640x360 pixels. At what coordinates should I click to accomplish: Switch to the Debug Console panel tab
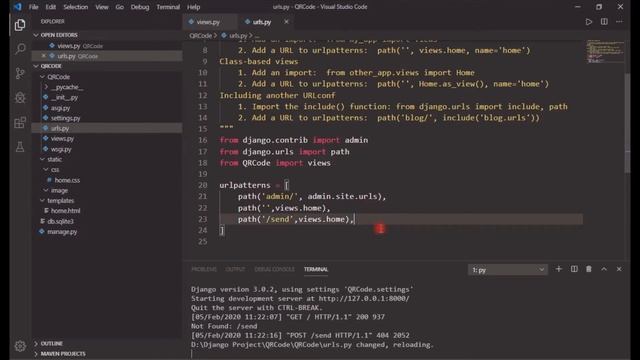point(274,269)
